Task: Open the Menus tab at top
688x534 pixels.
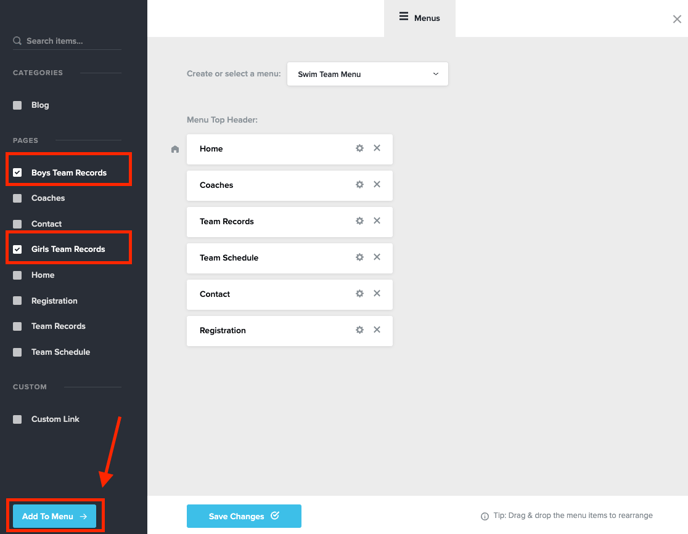Action: coord(419,18)
